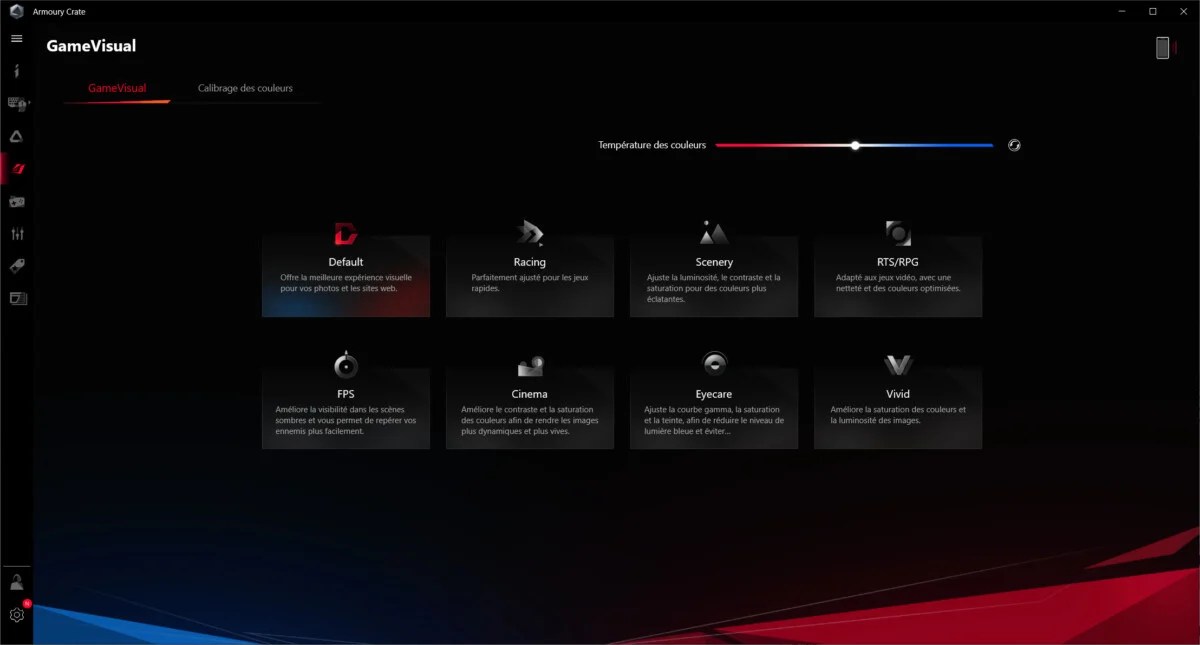
Task: Click text "Améliore le contraste et la saturation"
Action: 528,409
